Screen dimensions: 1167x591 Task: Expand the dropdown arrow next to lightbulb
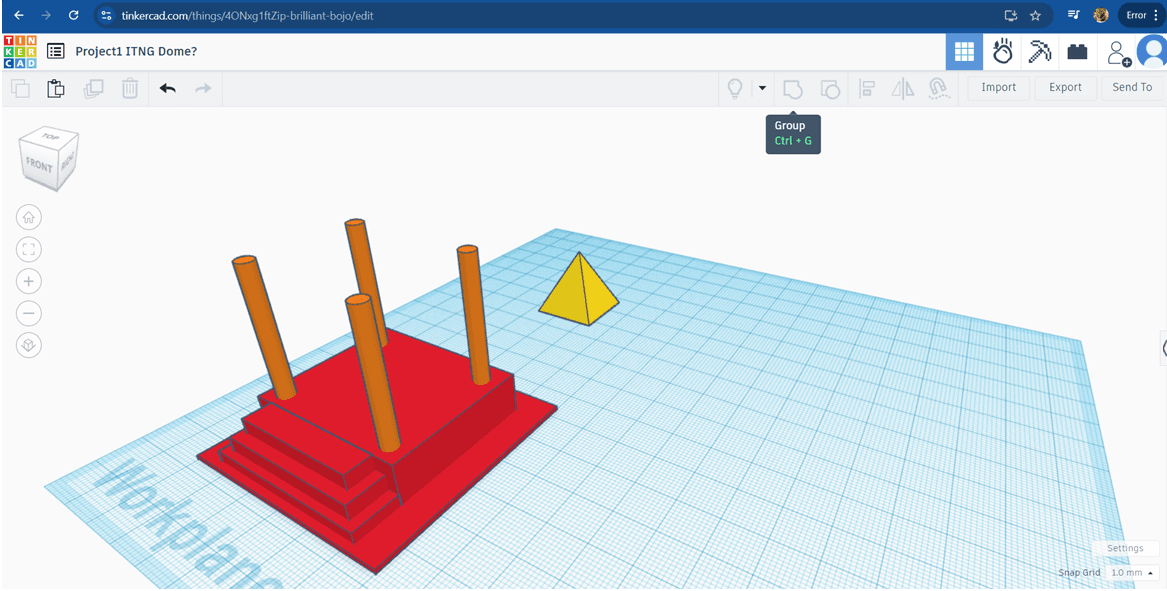tap(762, 88)
